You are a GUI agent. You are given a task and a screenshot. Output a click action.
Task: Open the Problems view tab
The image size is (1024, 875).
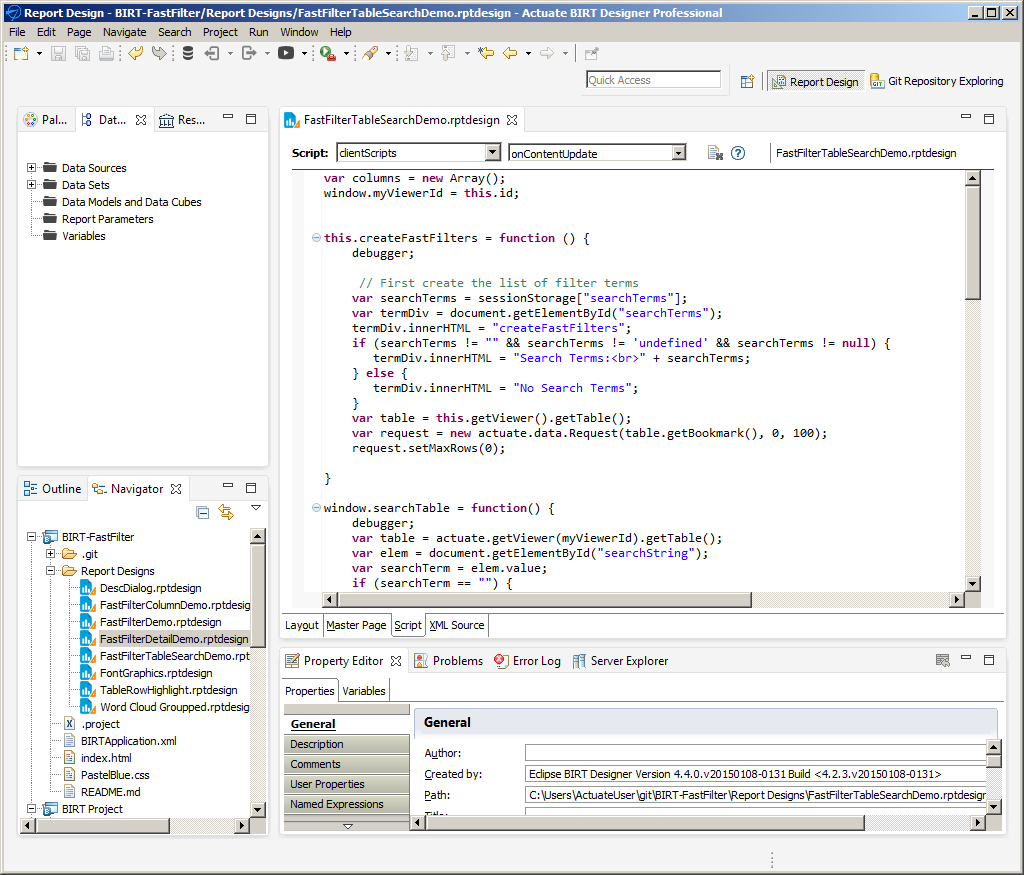[449, 661]
